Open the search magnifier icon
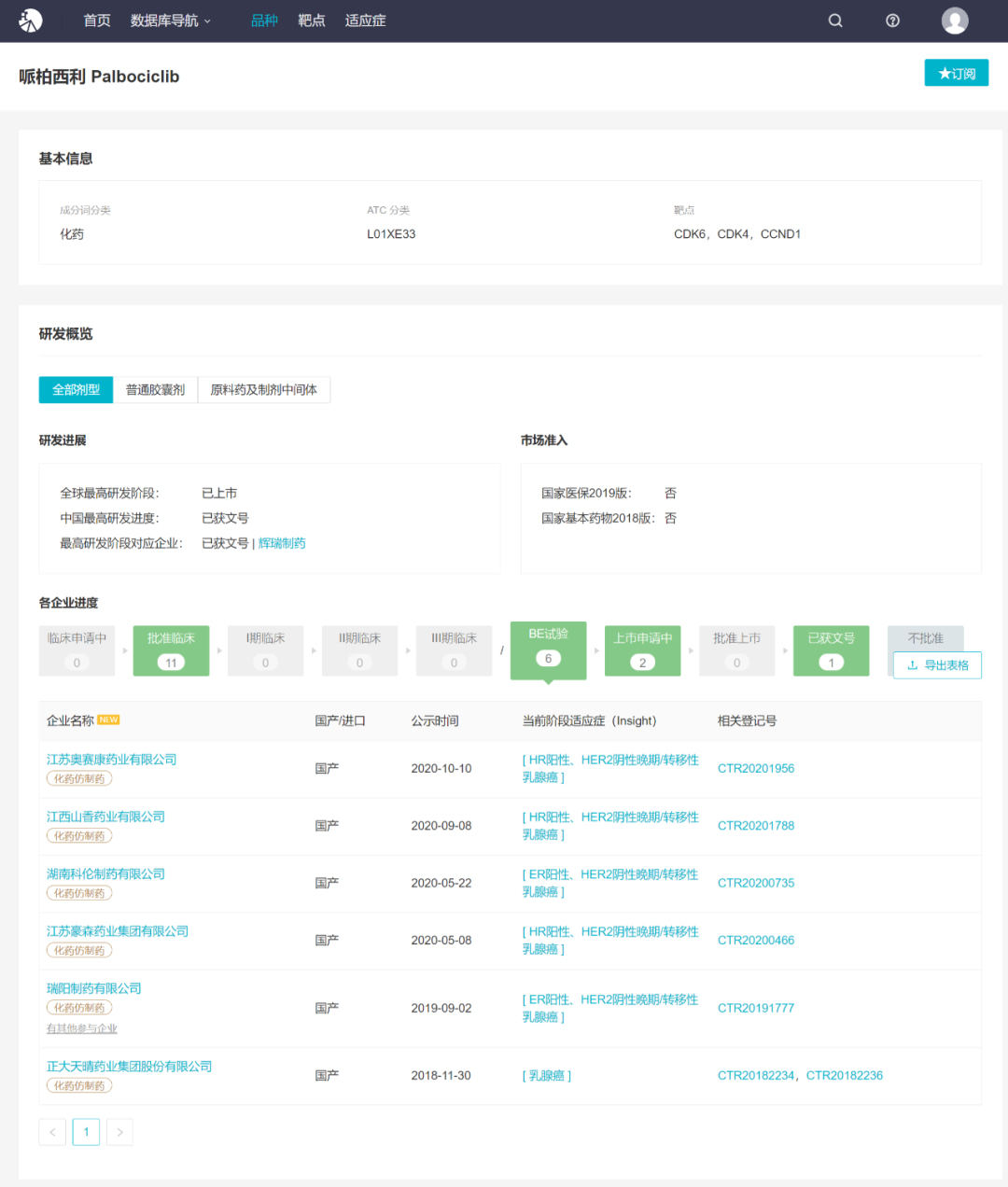Image resolution: width=1008 pixels, height=1187 pixels. [x=835, y=21]
